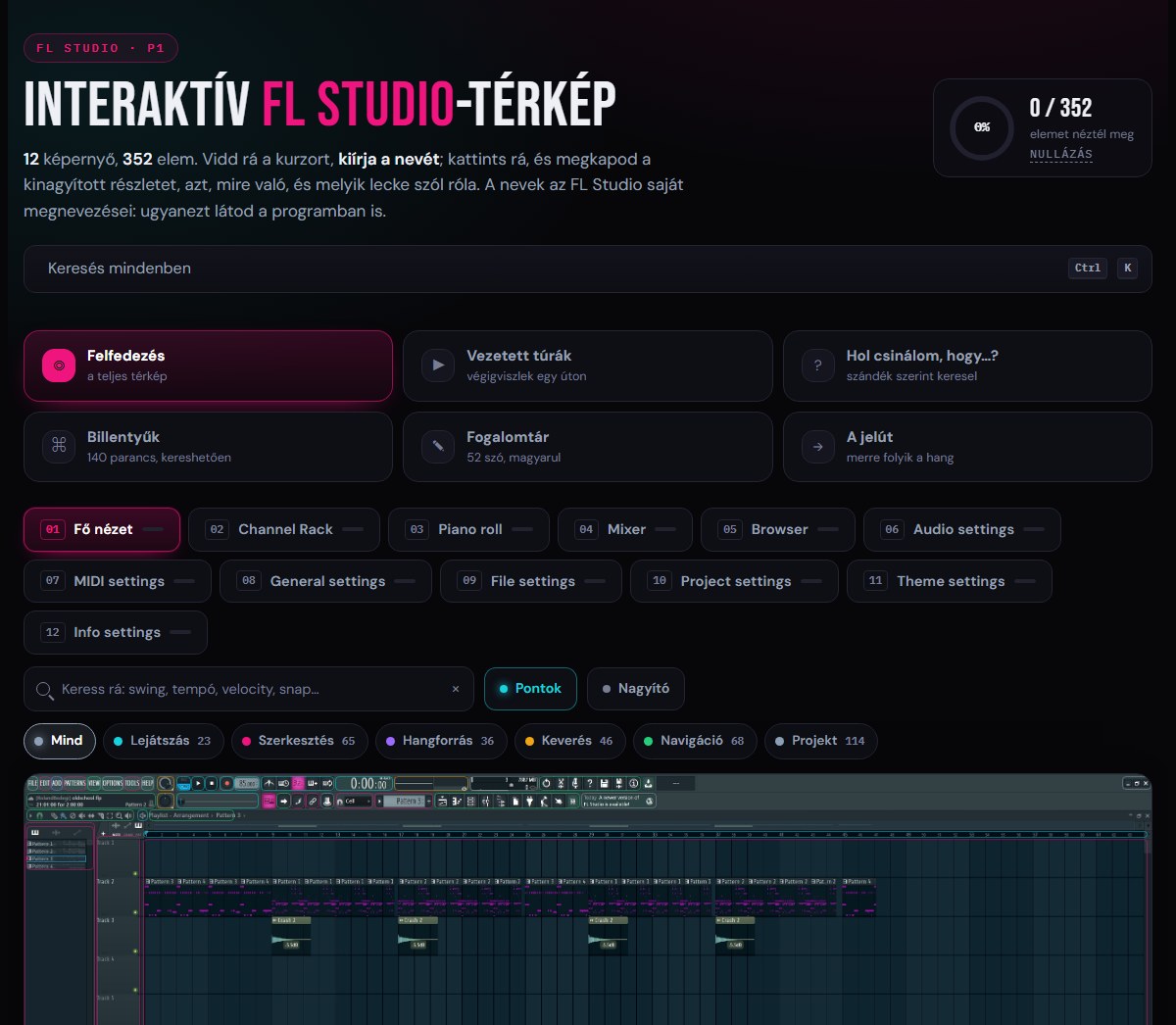
Task: Click the Keress rá element search field
Action: click(249, 689)
